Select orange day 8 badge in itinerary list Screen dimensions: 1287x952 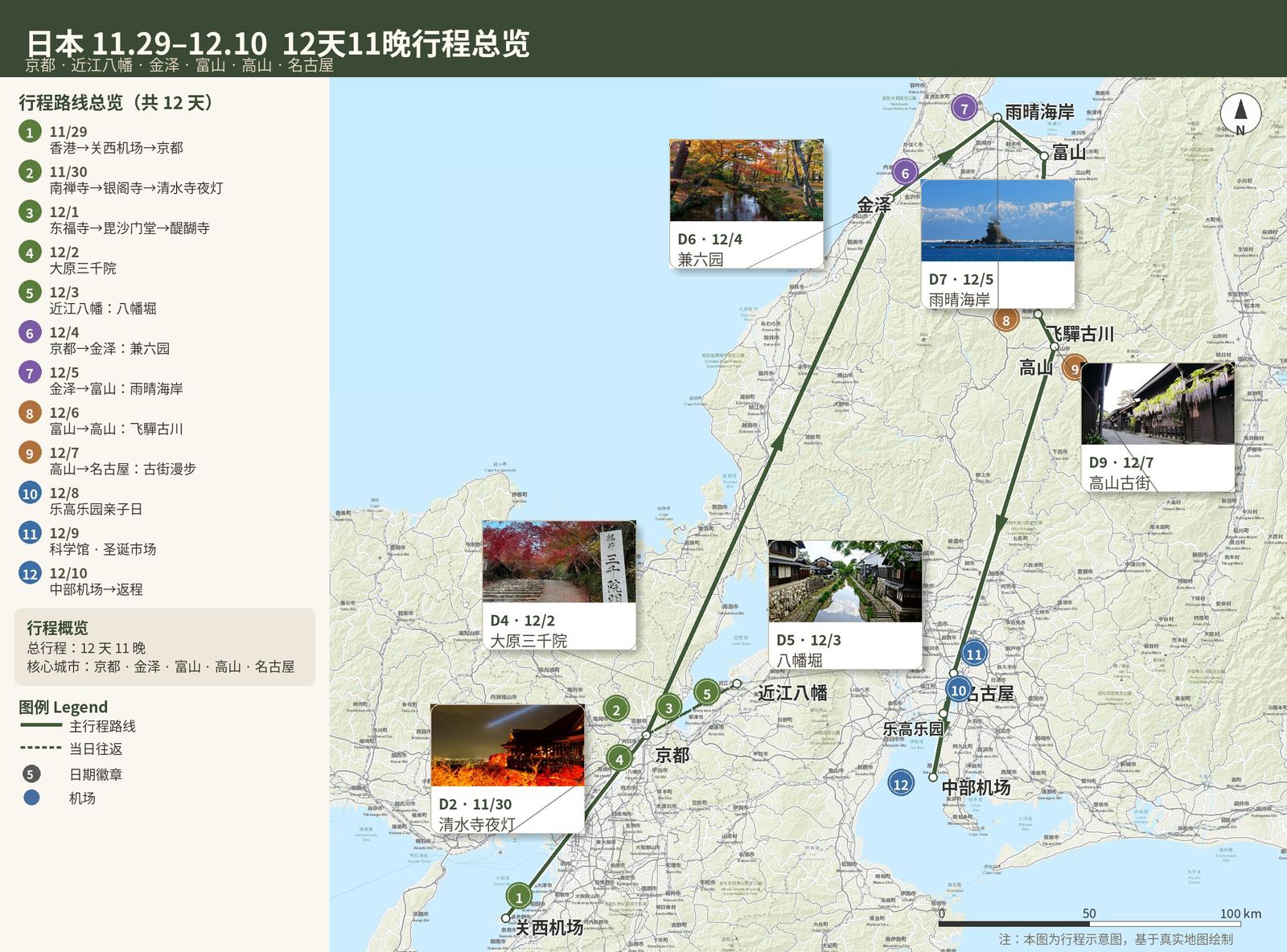tap(30, 413)
